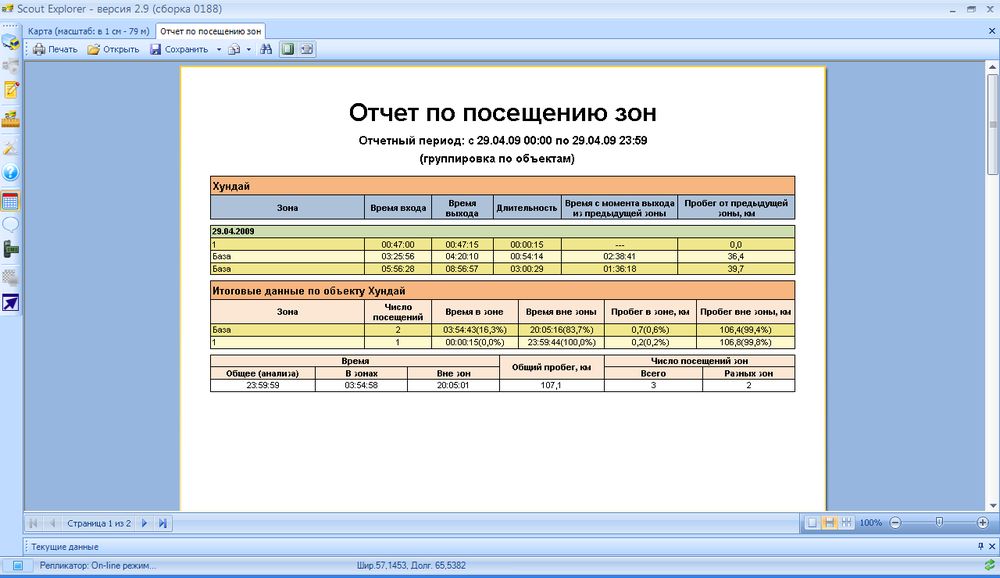The height and width of the screenshot is (578, 1000).
Task: Select the truck-on-ruler sidebar icon
Action: pyautogui.click(x=11, y=119)
